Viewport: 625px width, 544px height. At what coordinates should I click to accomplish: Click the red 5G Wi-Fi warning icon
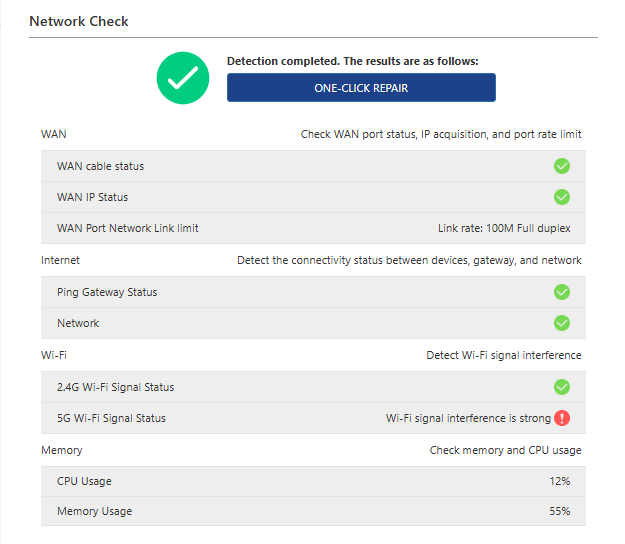coord(562,418)
